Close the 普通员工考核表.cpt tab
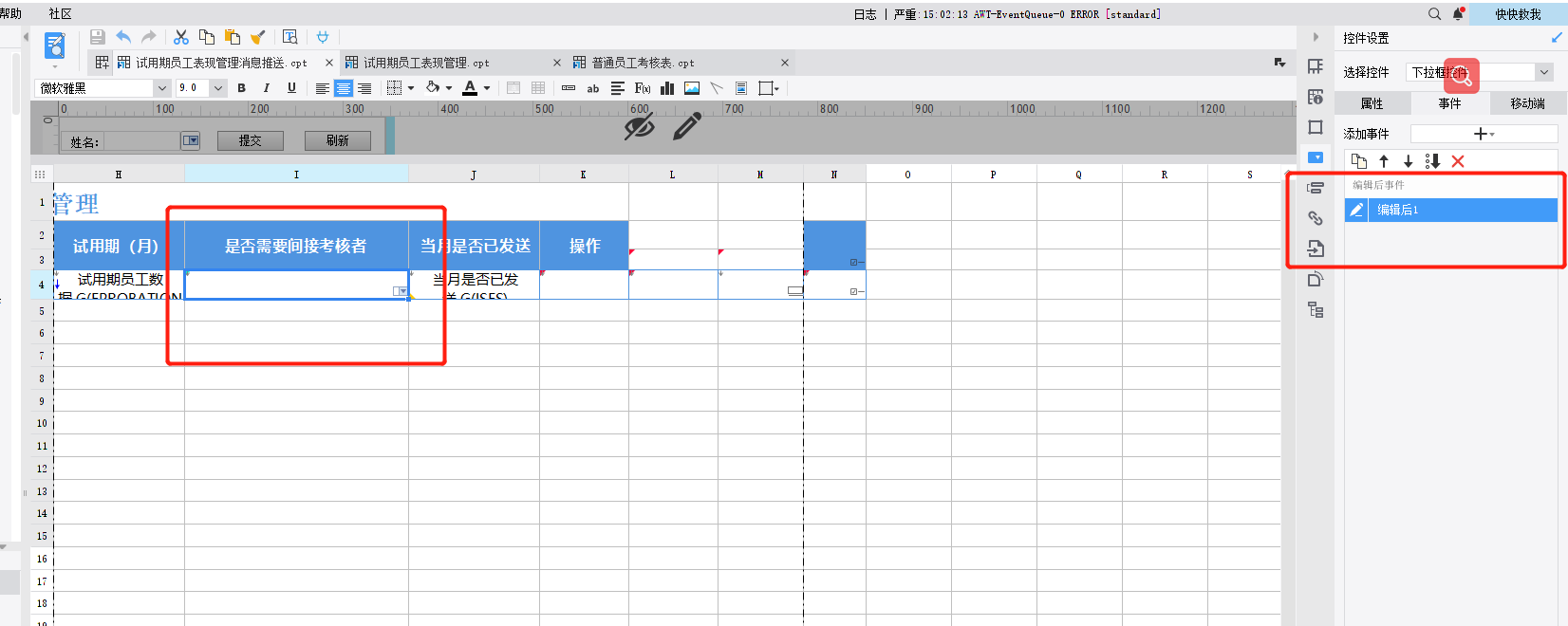This screenshot has width=1568, height=626. click(x=785, y=63)
